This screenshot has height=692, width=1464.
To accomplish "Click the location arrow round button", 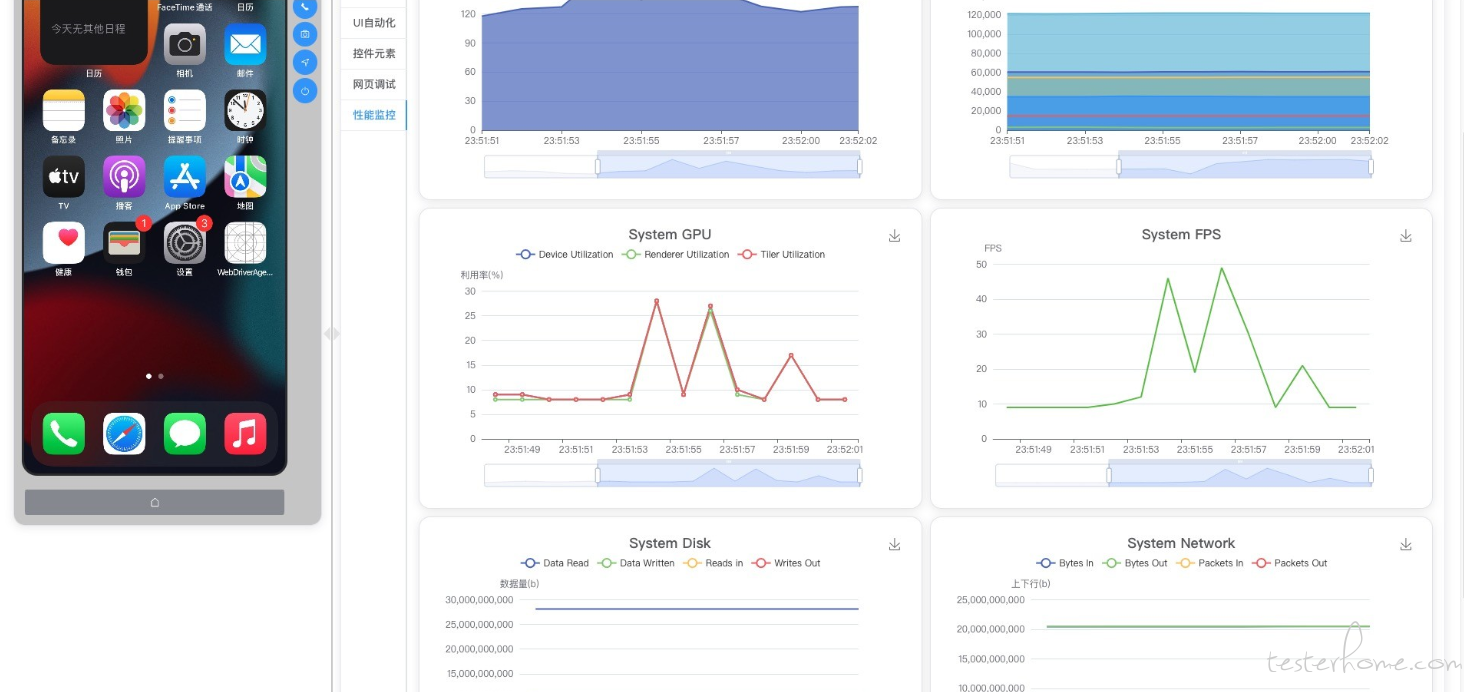I will click(305, 62).
